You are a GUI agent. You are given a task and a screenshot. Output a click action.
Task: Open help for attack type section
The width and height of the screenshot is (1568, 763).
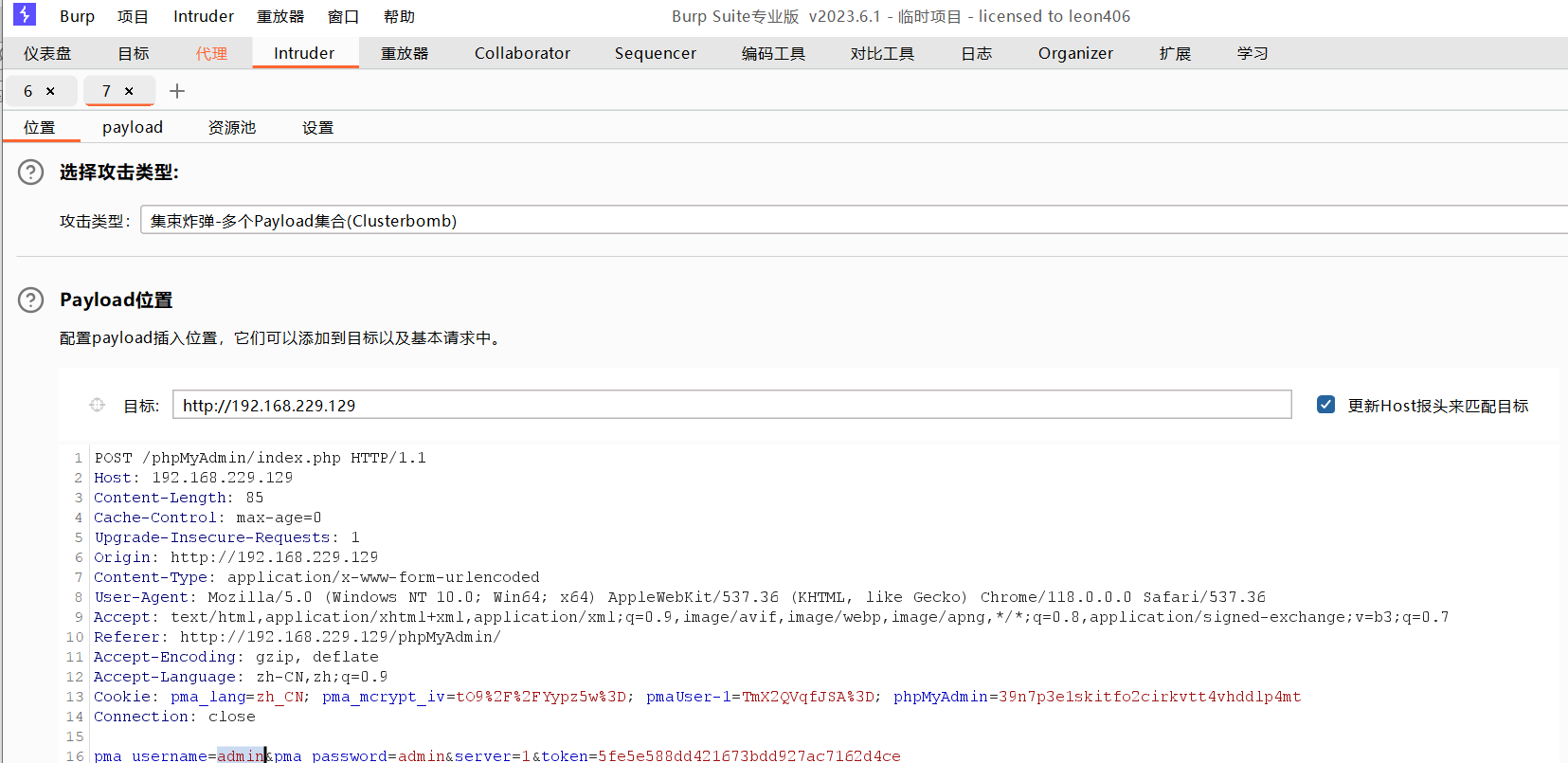click(x=31, y=172)
